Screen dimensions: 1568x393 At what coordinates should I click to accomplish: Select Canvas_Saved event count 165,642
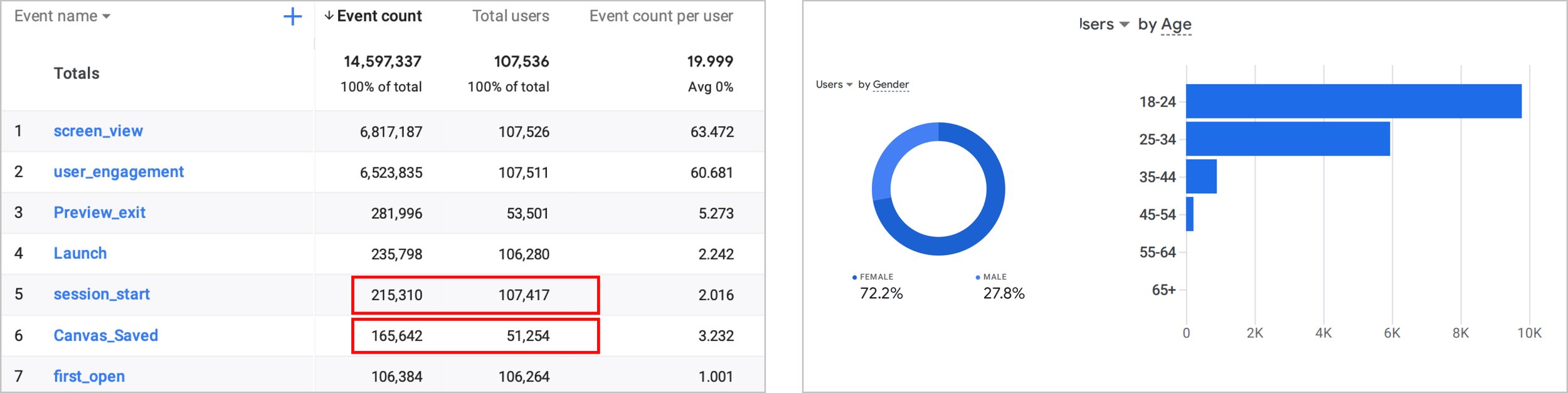pos(396,336)
